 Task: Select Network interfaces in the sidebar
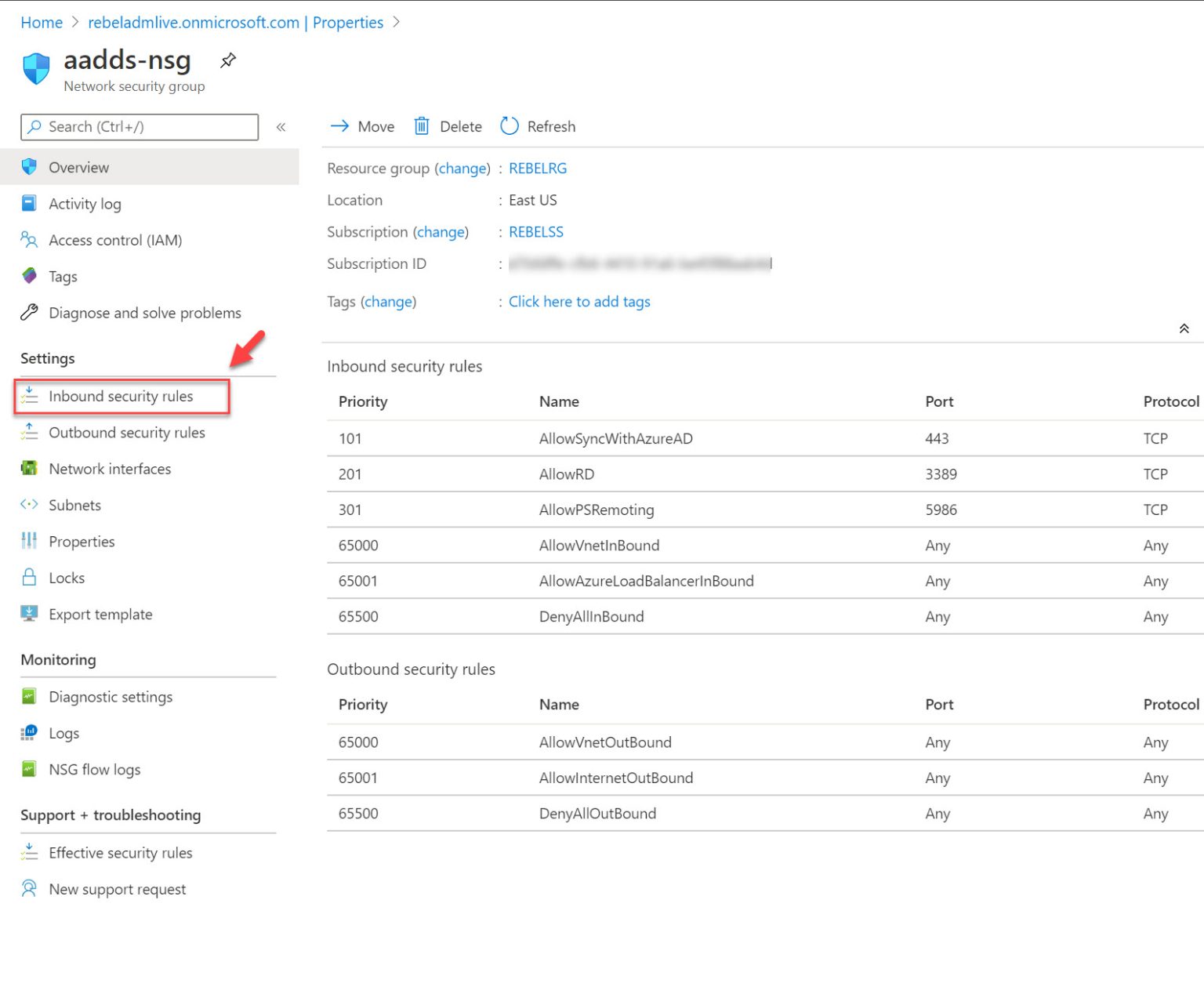(x=110, y=469)
